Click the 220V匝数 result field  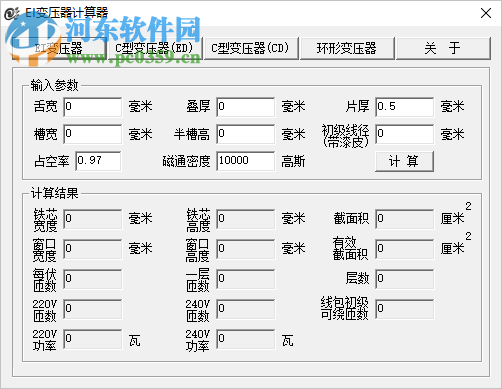tap(93, 309)
